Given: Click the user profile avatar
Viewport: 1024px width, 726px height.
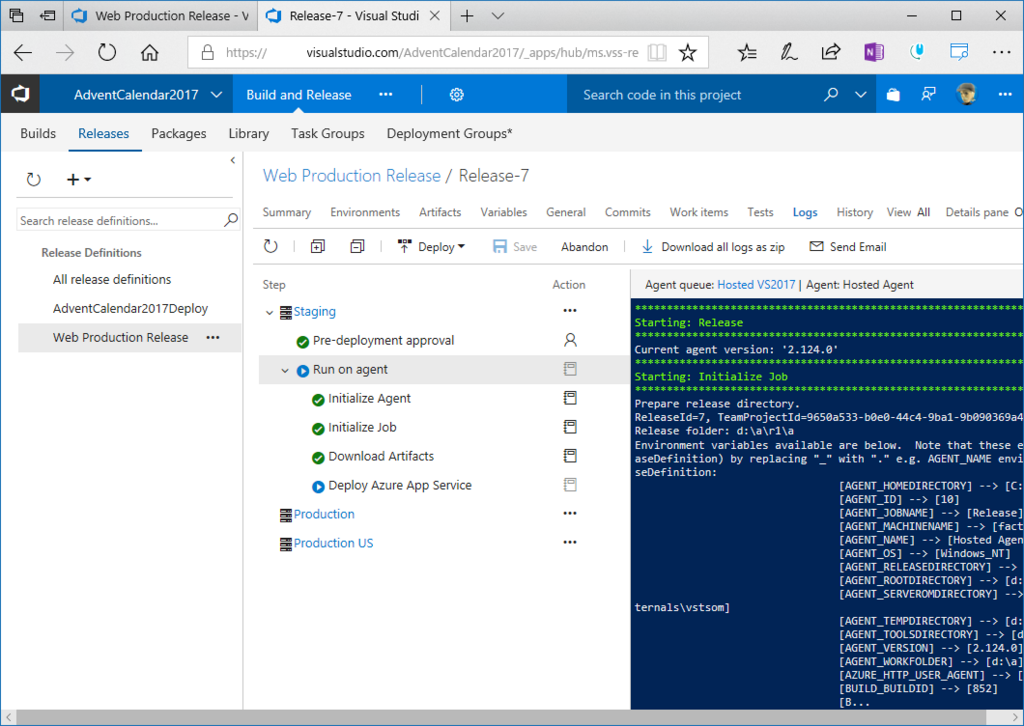Looking at the screenshot, I should (x=966, y=95).
